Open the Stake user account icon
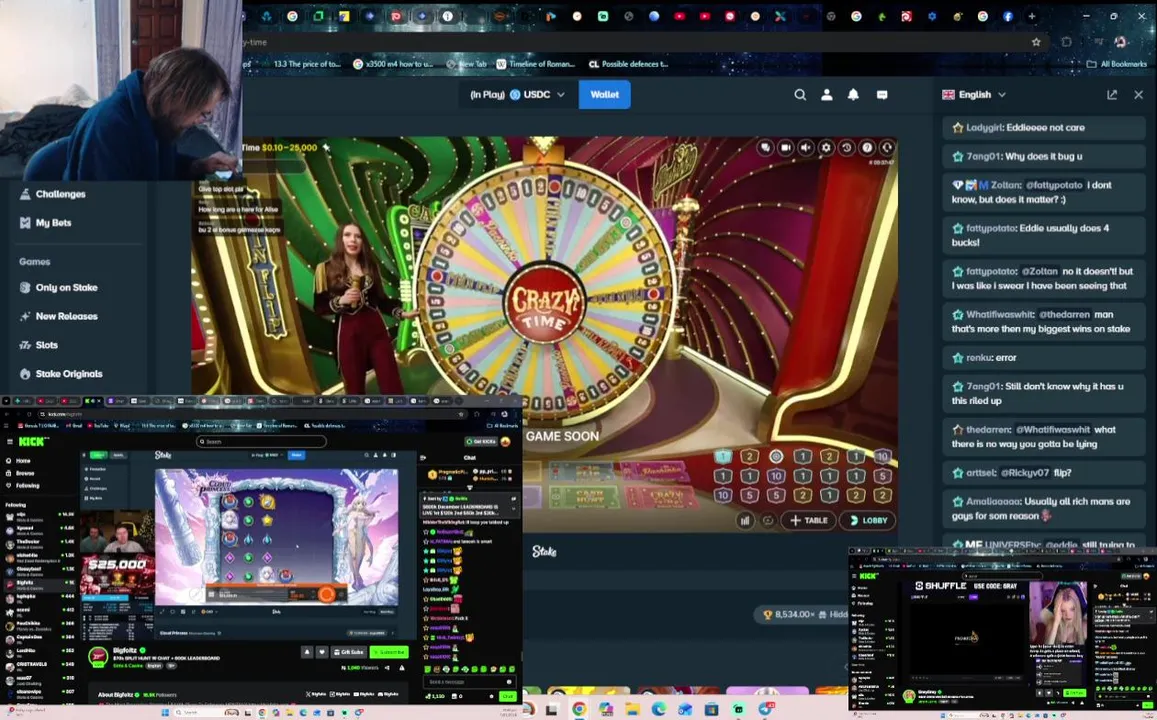 827,94
